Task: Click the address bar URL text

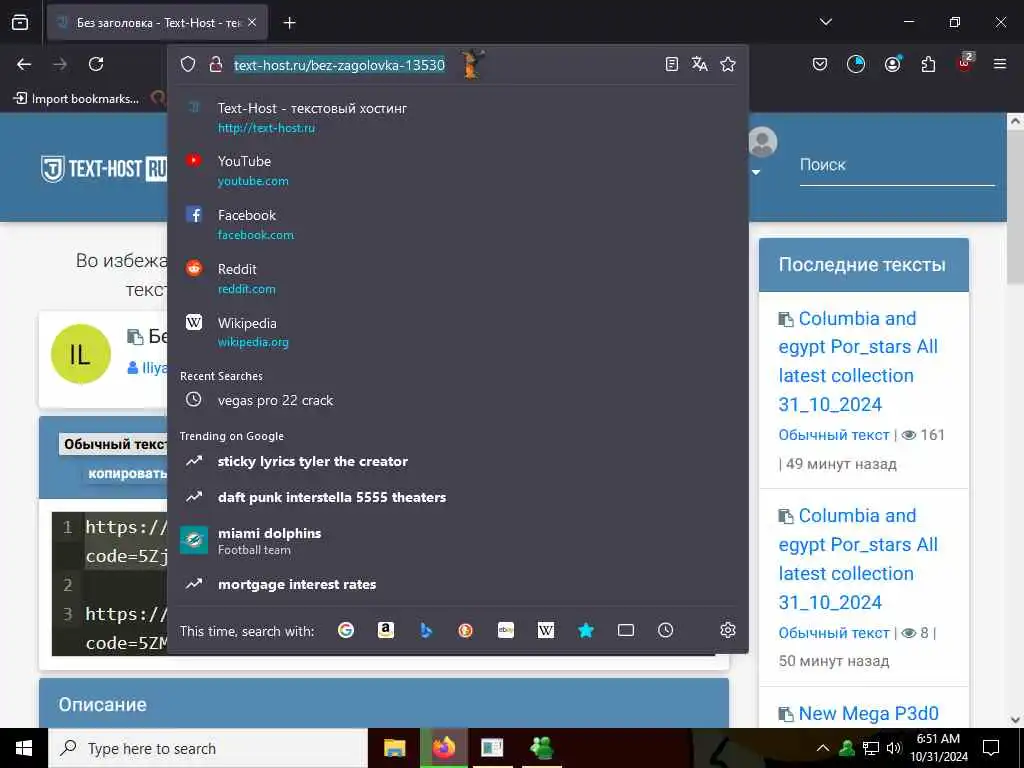Action: point(340,65)
